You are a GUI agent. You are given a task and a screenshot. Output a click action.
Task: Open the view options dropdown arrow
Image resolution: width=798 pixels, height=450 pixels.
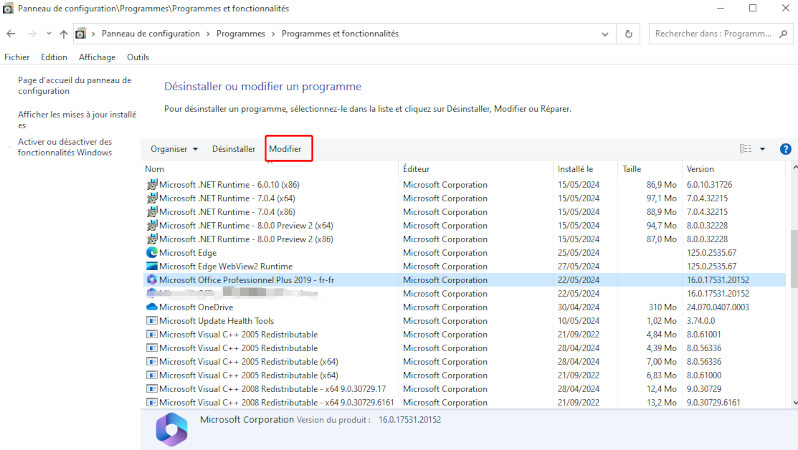pyautogui.click(x=762, y=149)
